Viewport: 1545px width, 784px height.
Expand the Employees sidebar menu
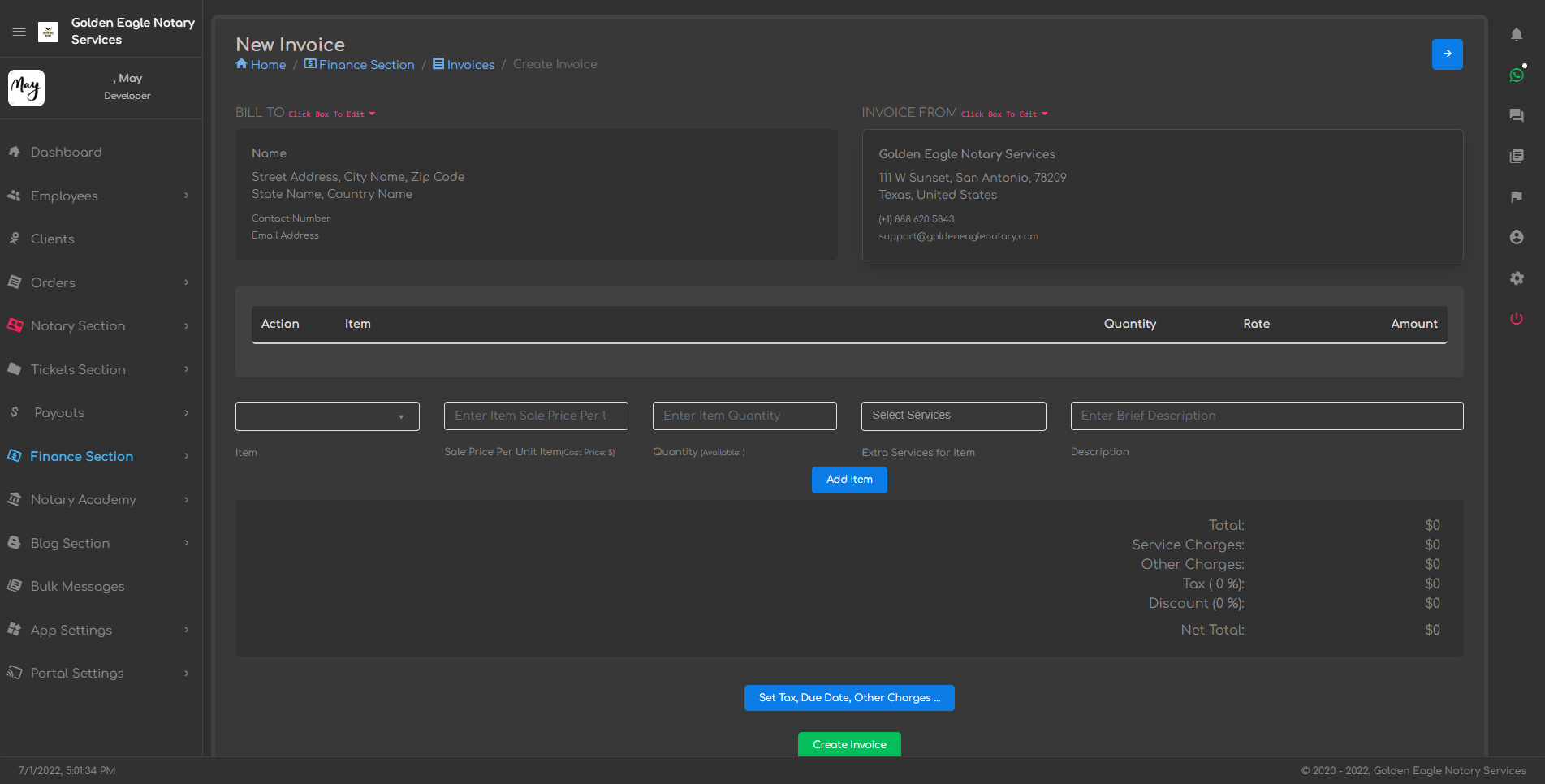101,196
